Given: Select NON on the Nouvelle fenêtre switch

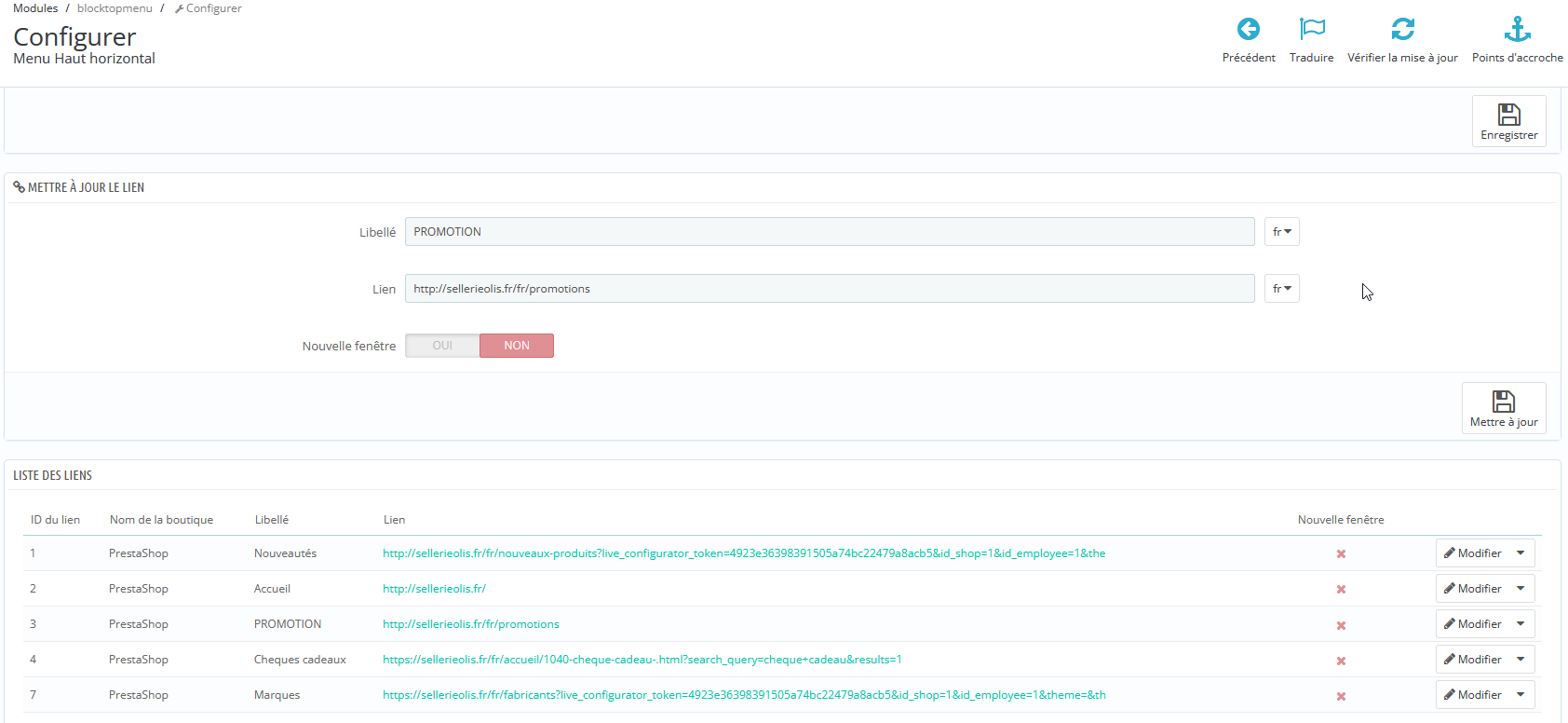Looking at the screenshot, I should point(517,346).
